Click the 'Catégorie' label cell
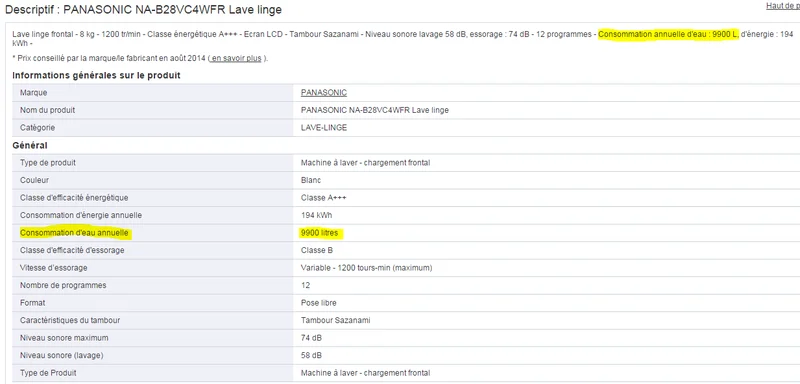 153,127
